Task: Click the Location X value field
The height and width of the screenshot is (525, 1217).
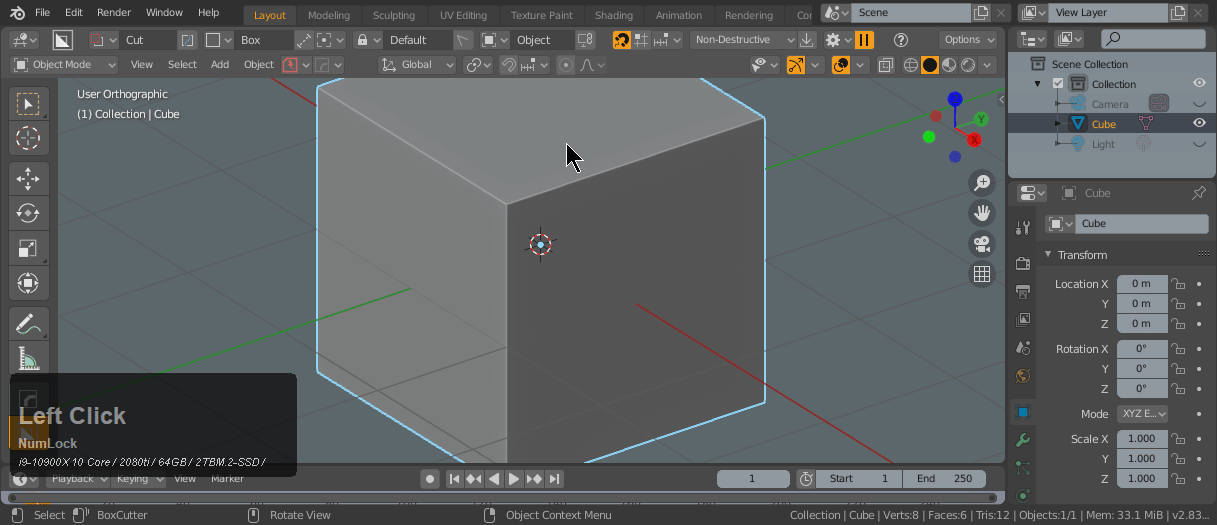Action: click(1141, 284)
